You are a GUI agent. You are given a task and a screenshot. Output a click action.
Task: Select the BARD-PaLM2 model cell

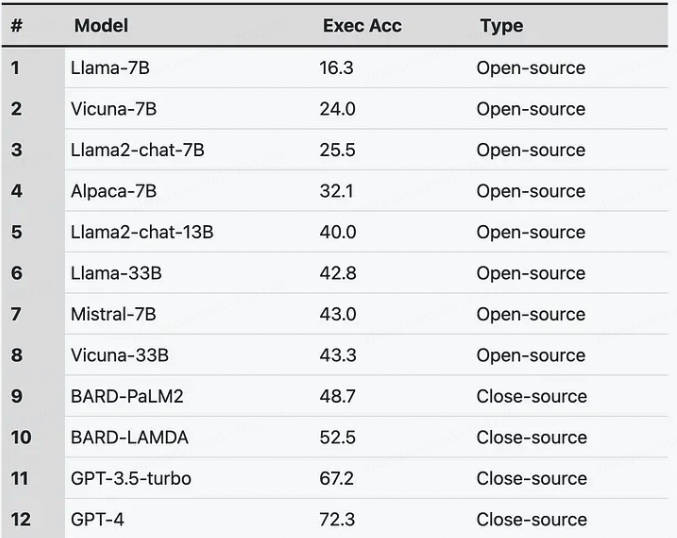[127, 396]
